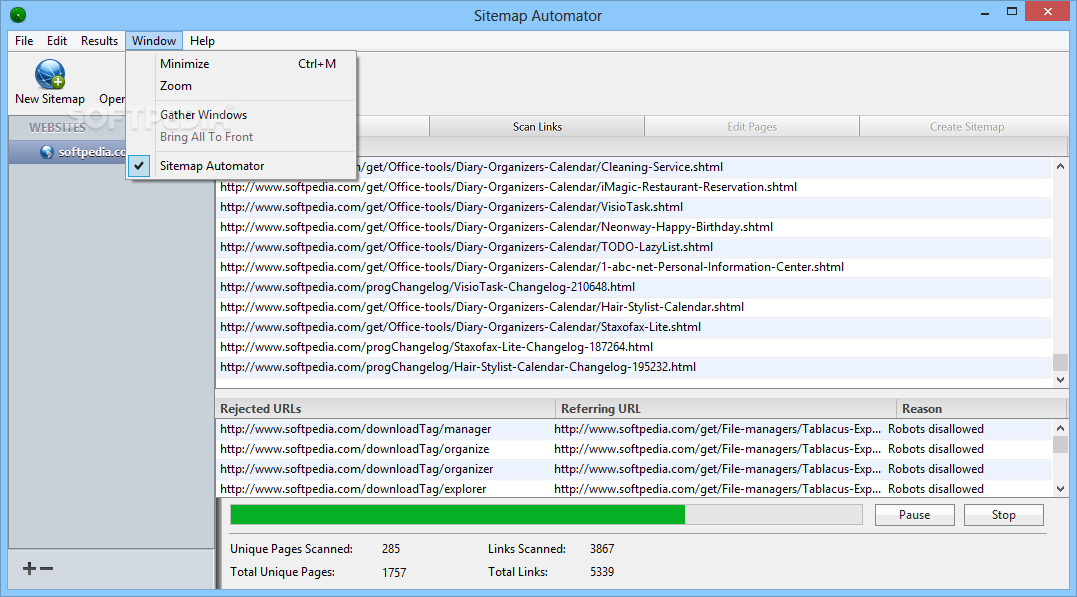Click scroll up arrow of scanned URL list
1077x597 pixels.
point(1061,166)
